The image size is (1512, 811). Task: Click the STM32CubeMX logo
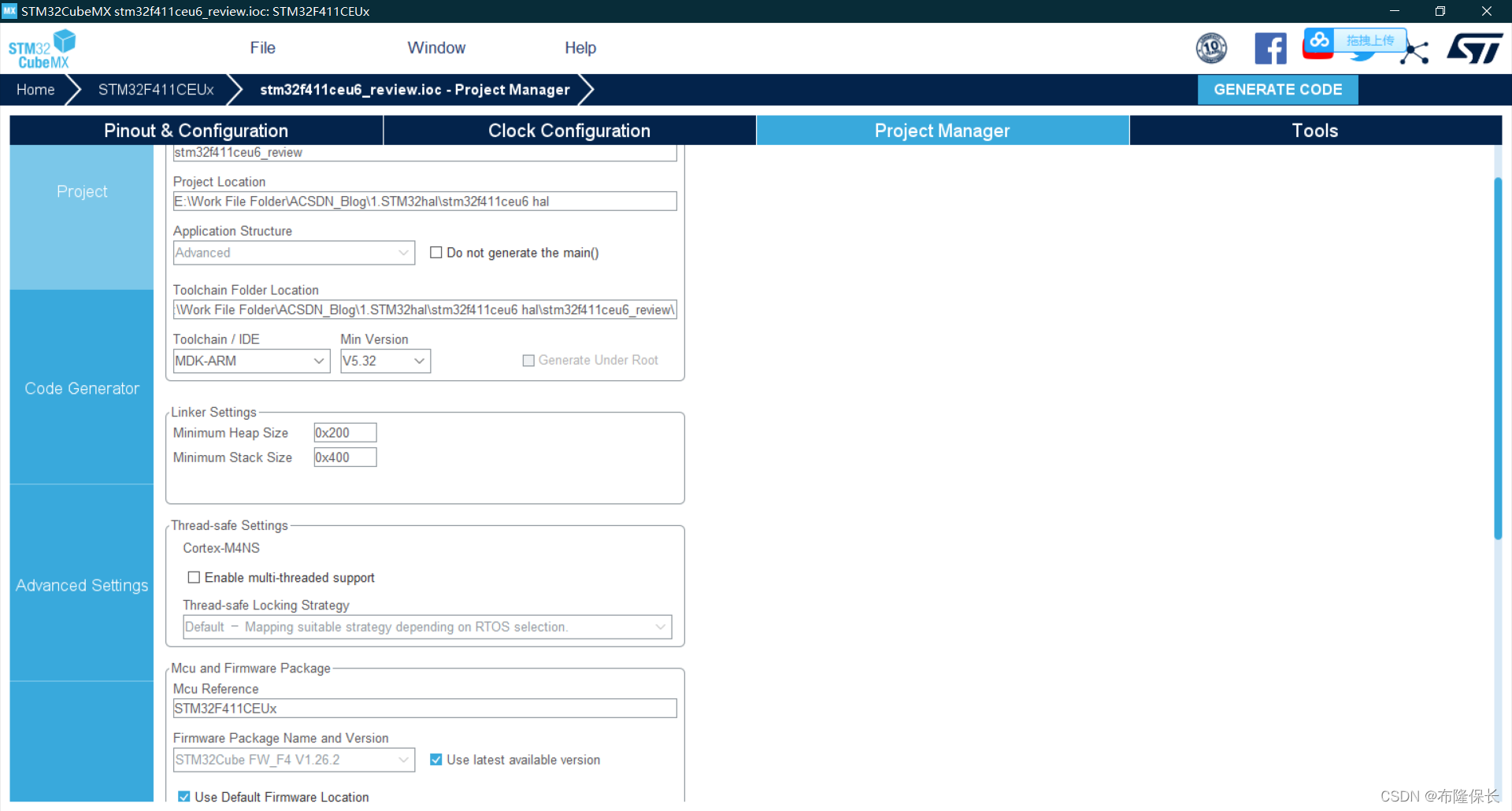pos(42,49)
